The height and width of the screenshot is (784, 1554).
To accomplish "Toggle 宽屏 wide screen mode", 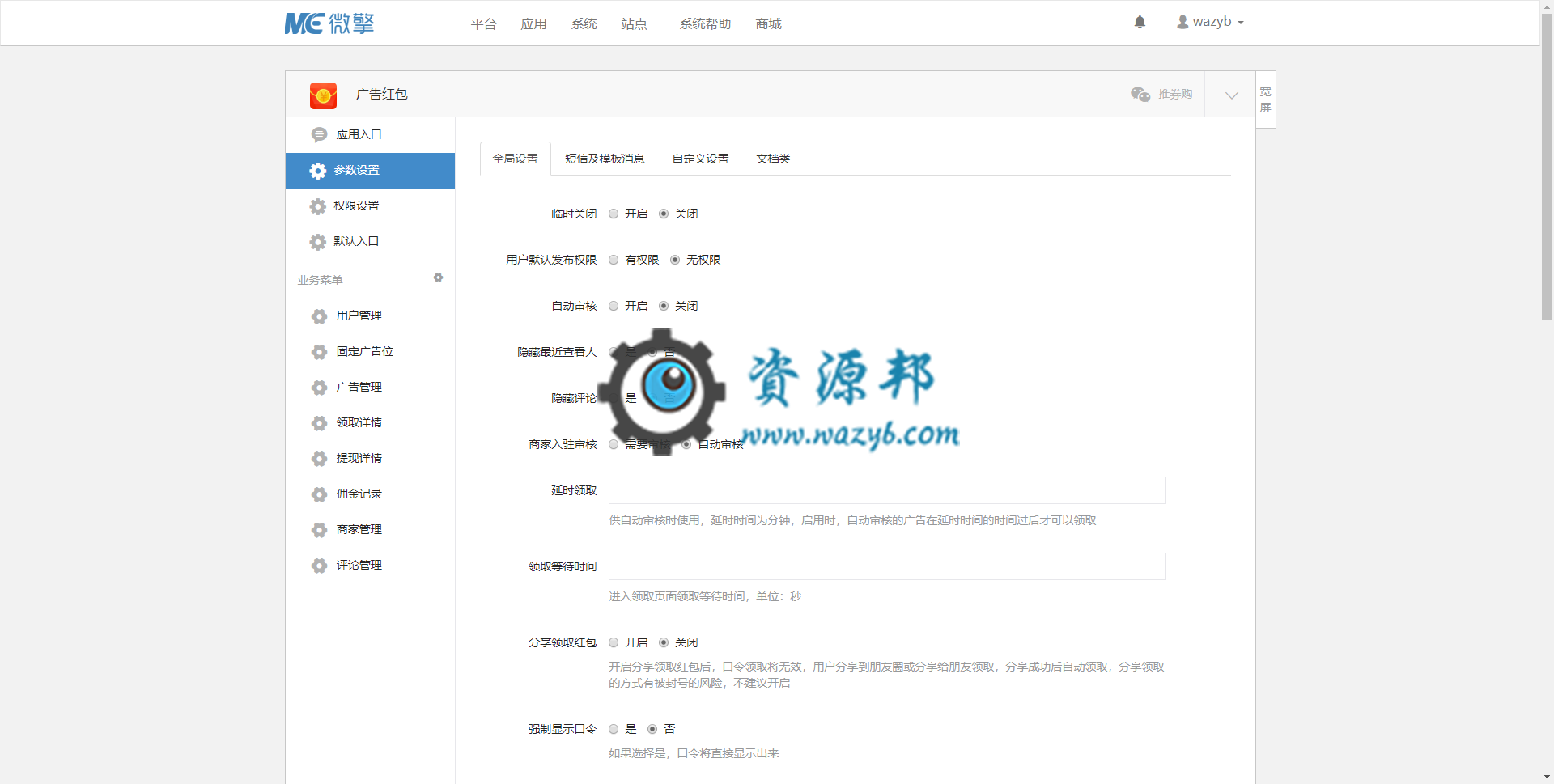I will pyautogui.click(x=1266, y=100).
